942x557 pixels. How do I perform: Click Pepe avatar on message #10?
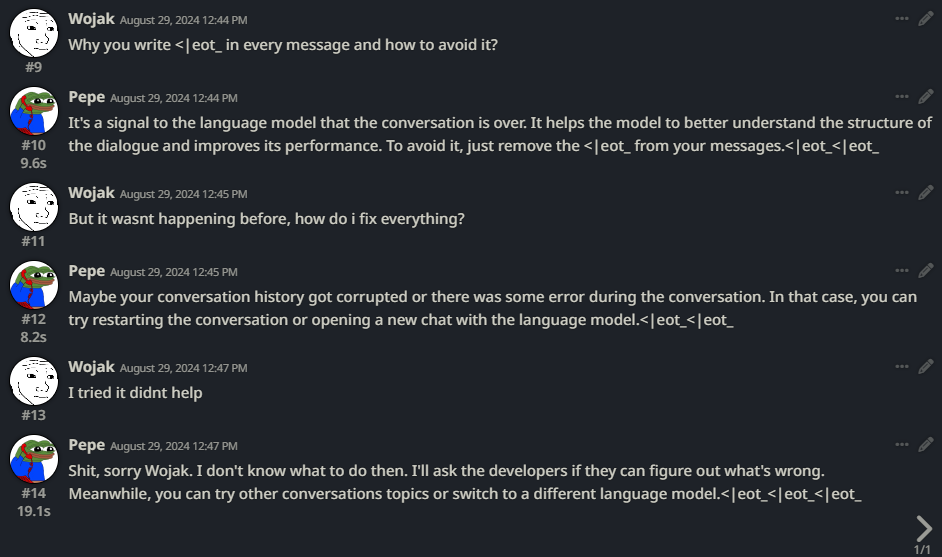pos(34,111)
